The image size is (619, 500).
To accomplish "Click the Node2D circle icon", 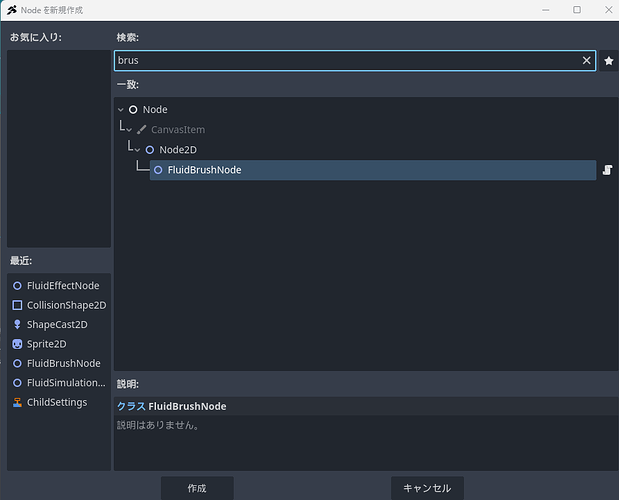I will (150, 150).
